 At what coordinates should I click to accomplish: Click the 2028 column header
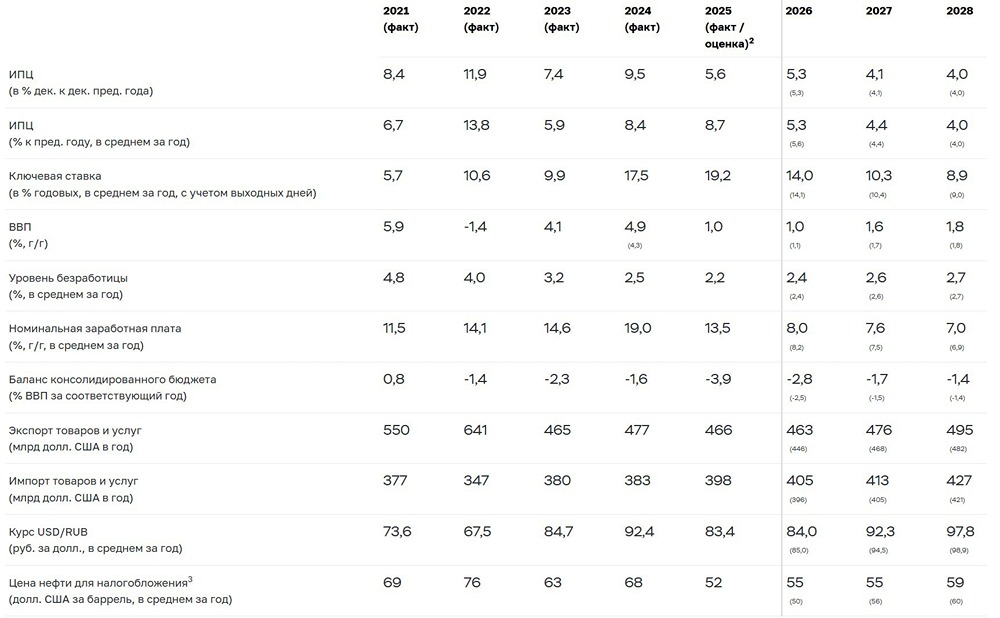click(959, 11)
